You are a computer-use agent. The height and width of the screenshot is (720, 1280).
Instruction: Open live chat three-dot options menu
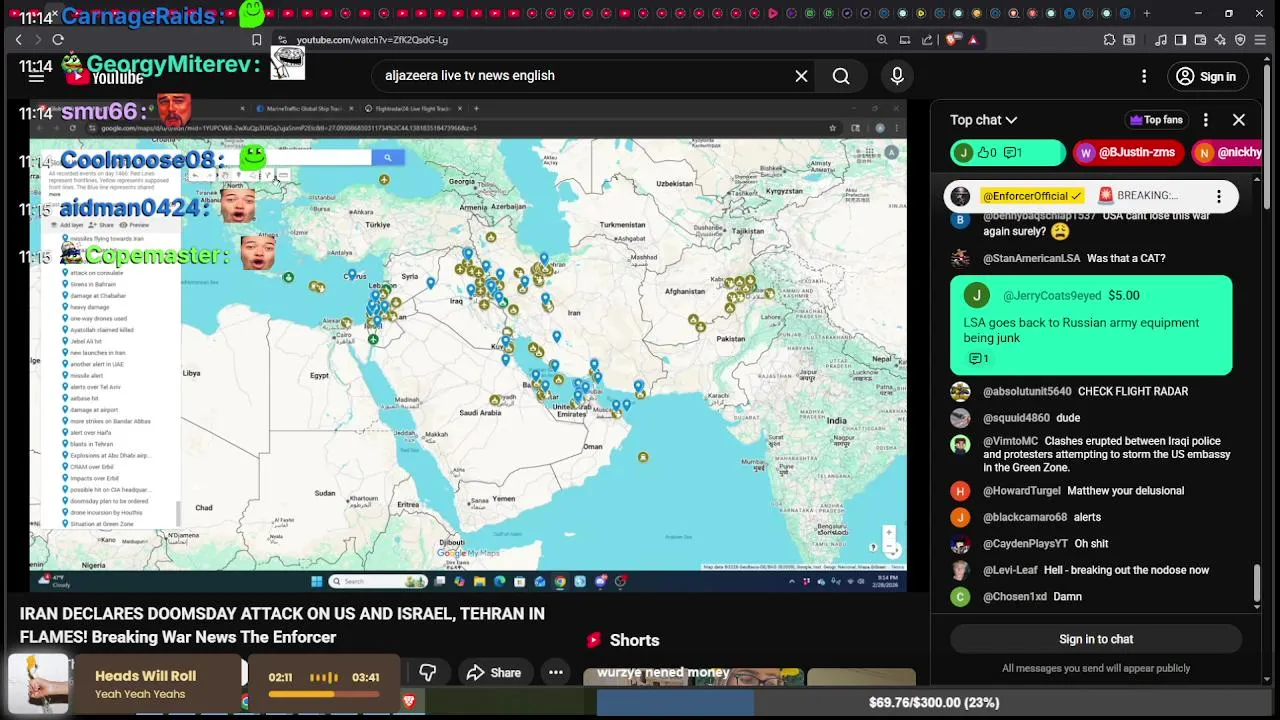[x=1206, y=120]
